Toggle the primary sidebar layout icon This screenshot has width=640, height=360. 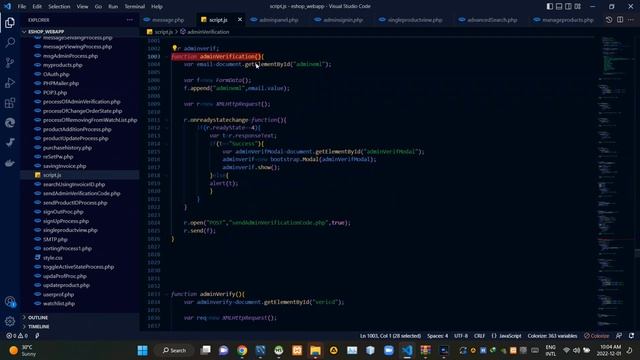tap(550, 7)
